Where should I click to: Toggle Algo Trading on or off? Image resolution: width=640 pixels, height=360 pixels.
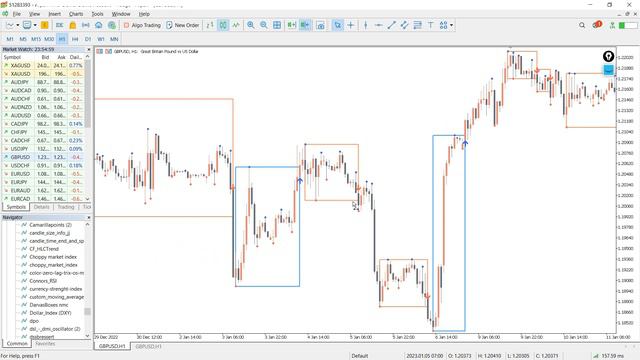142,25
